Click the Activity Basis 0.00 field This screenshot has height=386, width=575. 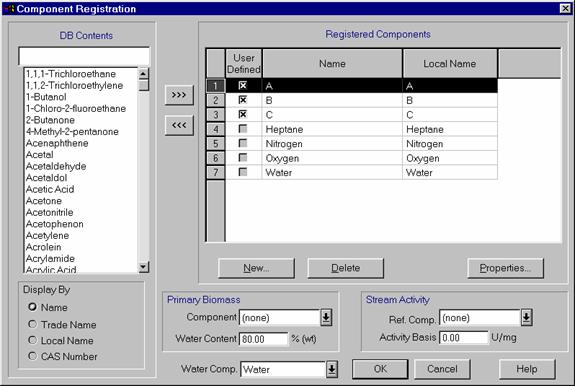(464, 338)
